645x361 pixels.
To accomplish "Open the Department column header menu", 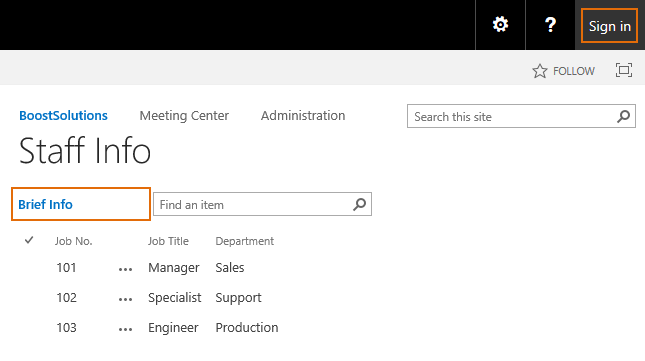I will click(244, 241).
